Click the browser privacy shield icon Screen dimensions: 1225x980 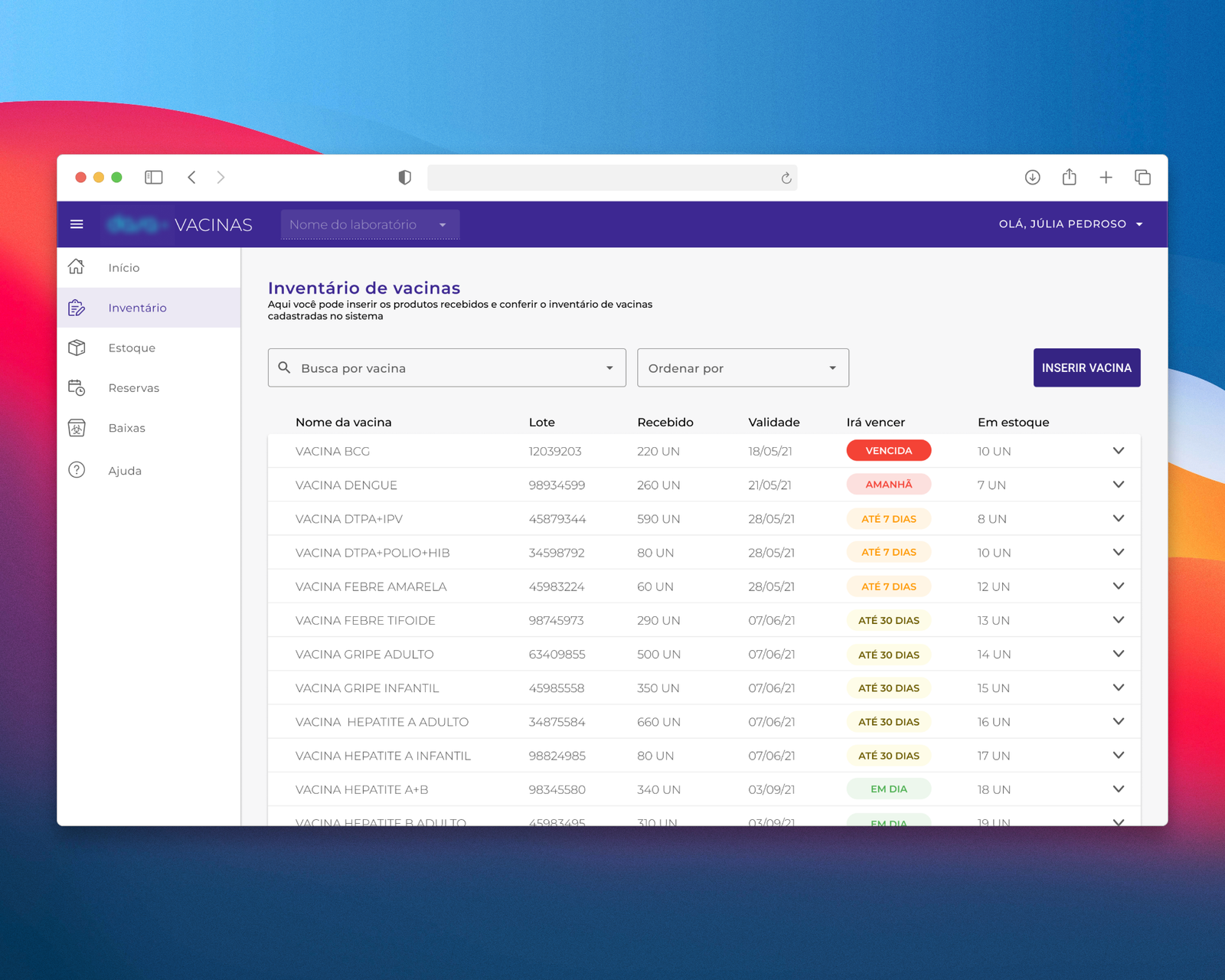point(405,178)
